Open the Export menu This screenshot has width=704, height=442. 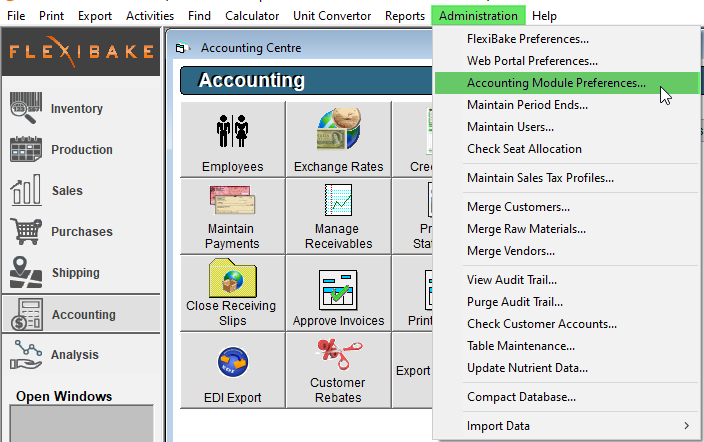coord(95,16)
